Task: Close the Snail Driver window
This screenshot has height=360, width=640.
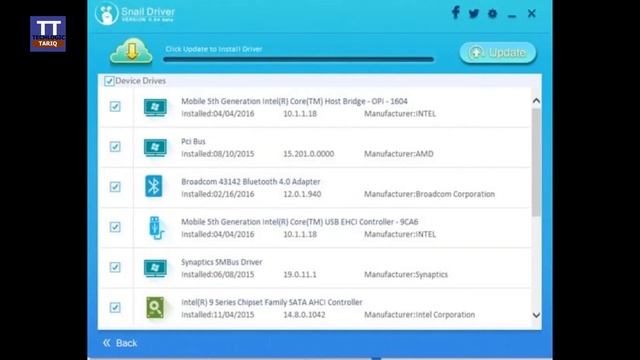Action: [x=531, y=13]
